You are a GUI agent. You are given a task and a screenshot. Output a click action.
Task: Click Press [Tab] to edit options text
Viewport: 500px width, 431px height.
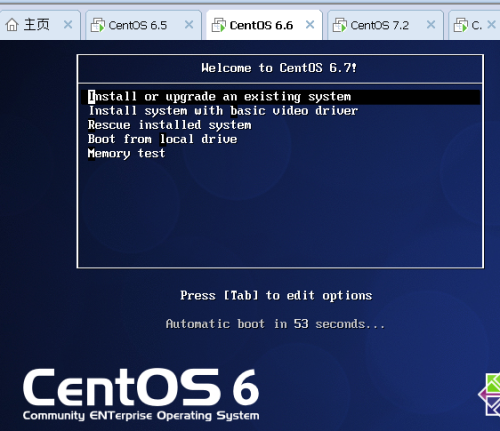pos(276,295)
